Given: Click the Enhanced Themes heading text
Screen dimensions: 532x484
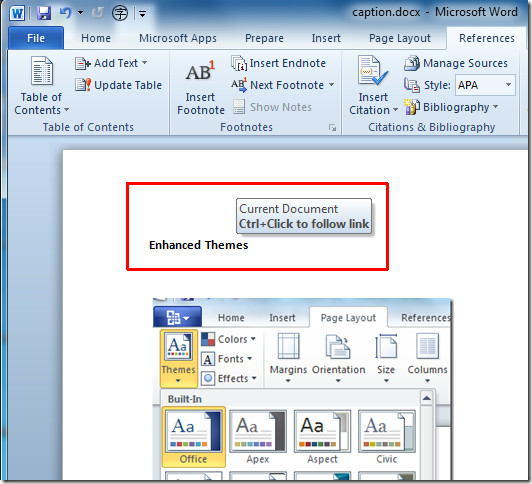Looking at the screenshot, I should (198, 245).
